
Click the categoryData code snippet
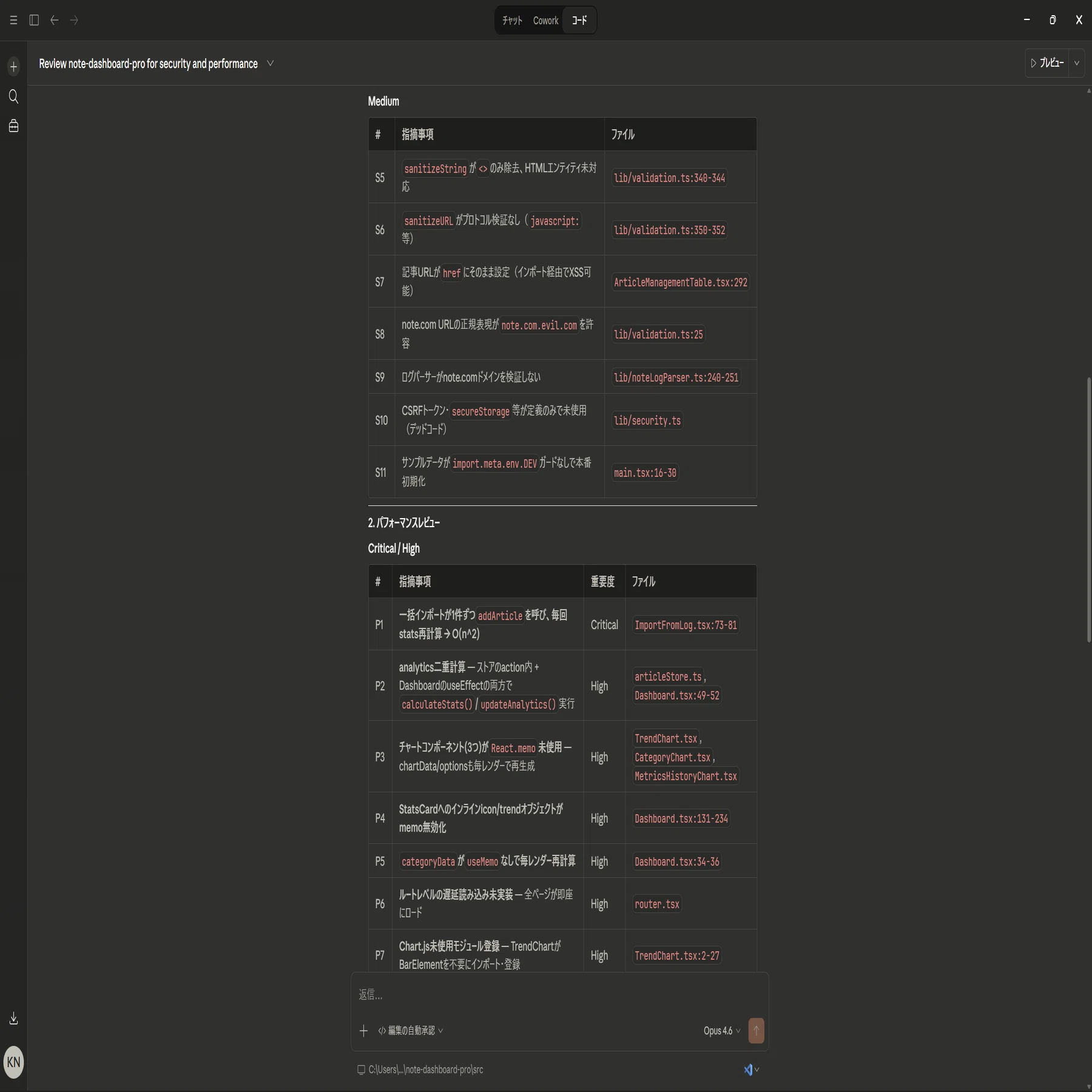[428, 861]
